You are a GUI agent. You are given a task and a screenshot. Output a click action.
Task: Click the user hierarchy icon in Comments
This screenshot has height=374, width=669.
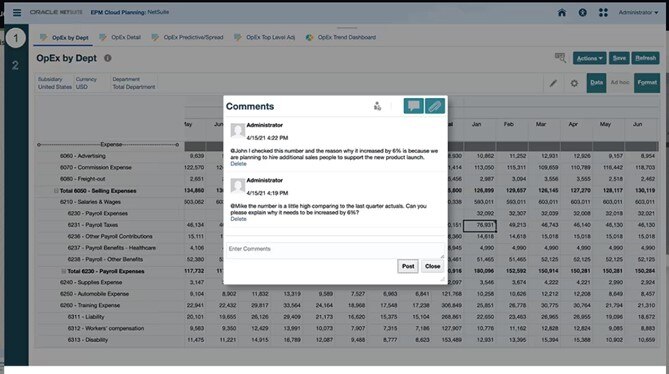pyautogui.click(x=377, y=106)
